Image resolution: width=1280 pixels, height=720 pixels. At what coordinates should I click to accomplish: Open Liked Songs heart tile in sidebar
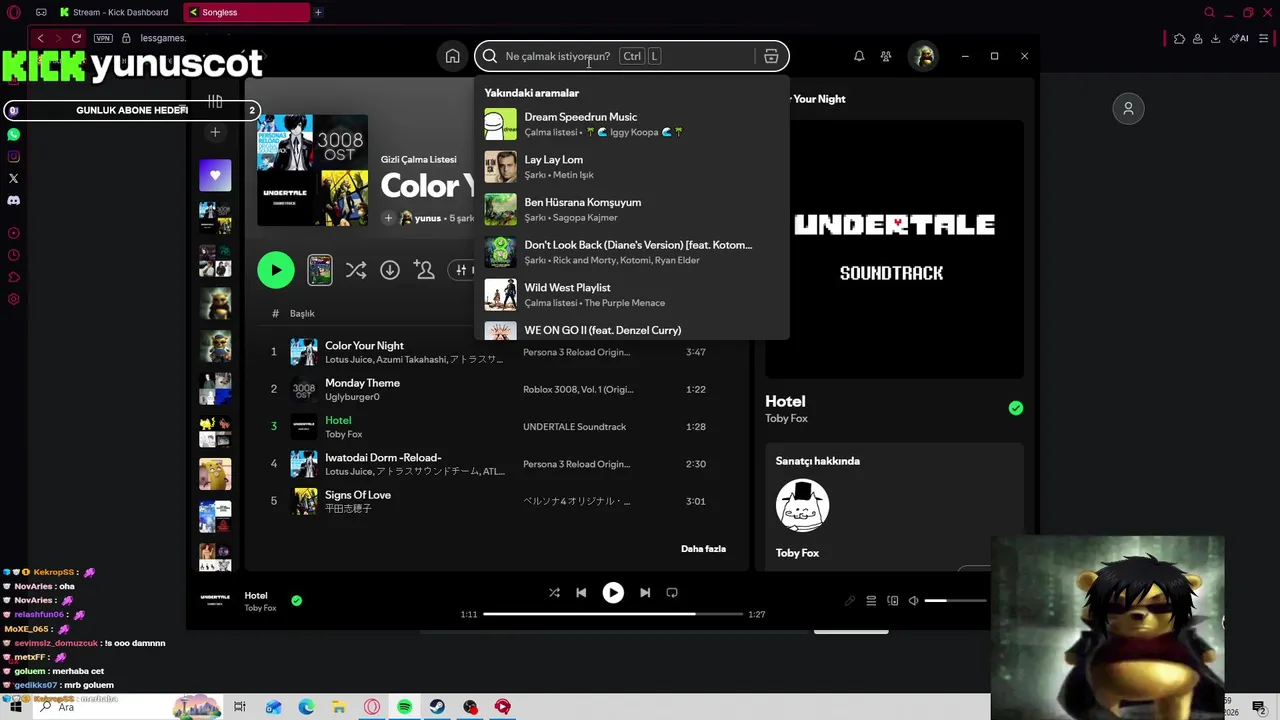tap(215, 175)
